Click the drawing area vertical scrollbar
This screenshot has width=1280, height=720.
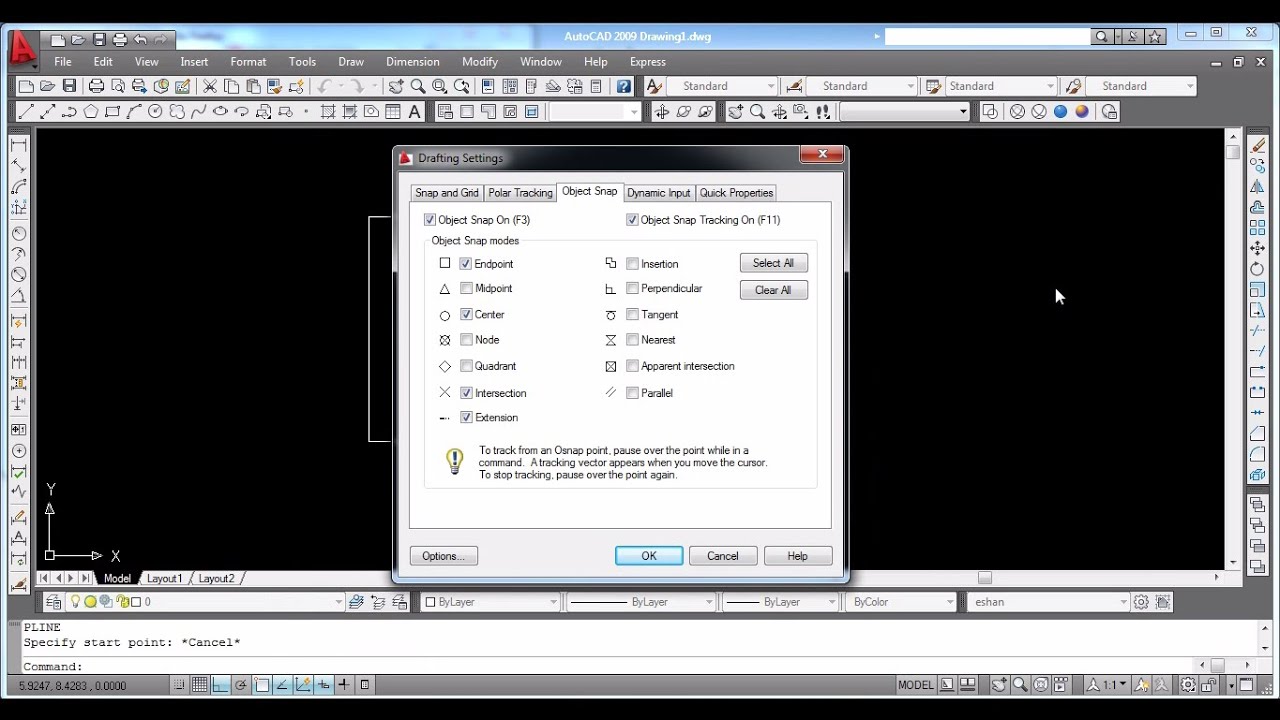click(x=1233, y=350)
